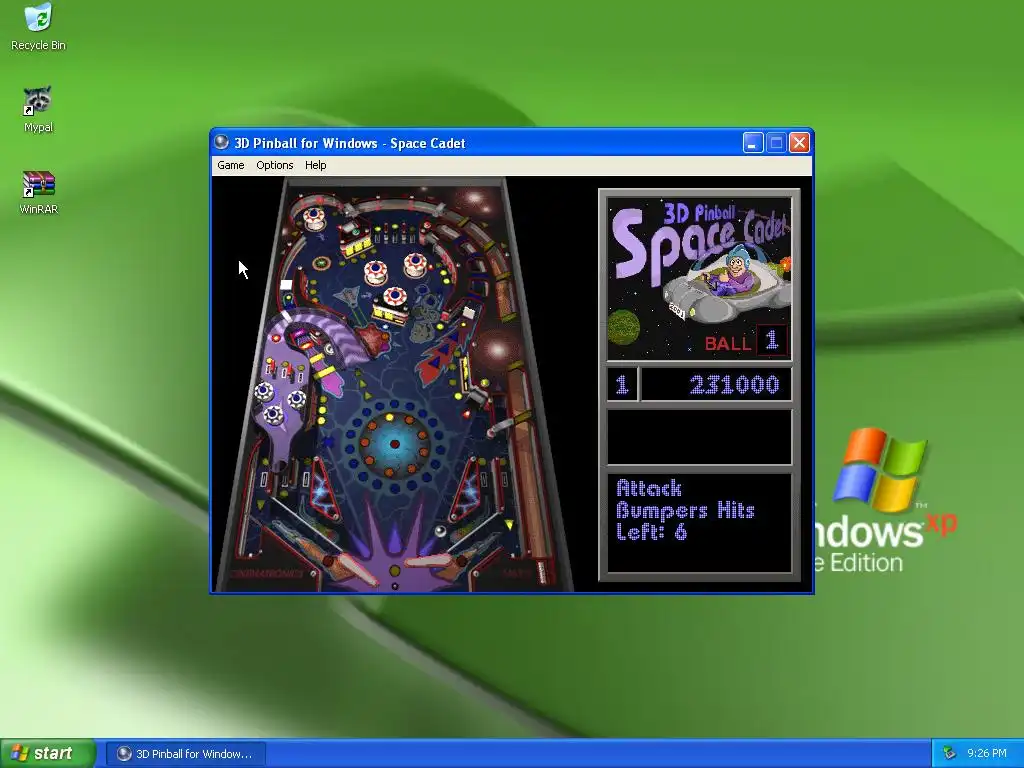Minimize the 3D Pinball window

(x=753, y=142)
